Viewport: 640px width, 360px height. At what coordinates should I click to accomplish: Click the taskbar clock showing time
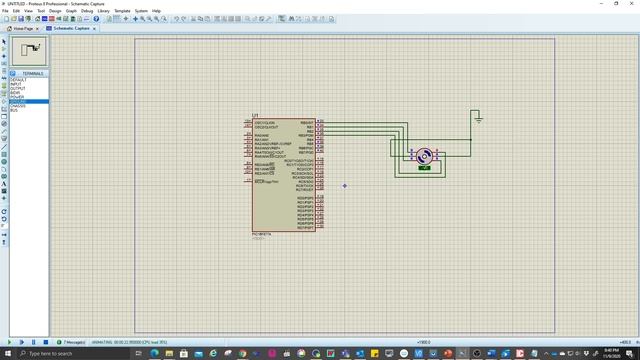pos(611,353)
